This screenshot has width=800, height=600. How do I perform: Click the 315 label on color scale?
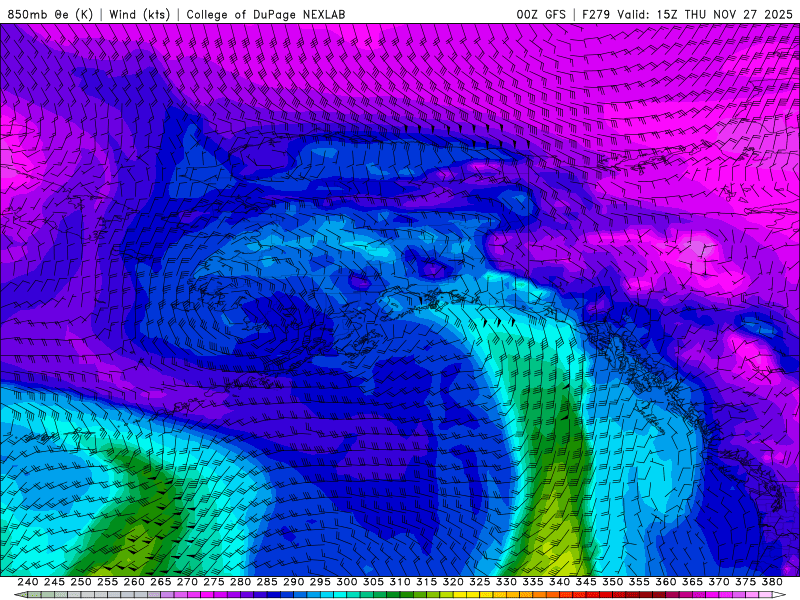pos(426,582)
